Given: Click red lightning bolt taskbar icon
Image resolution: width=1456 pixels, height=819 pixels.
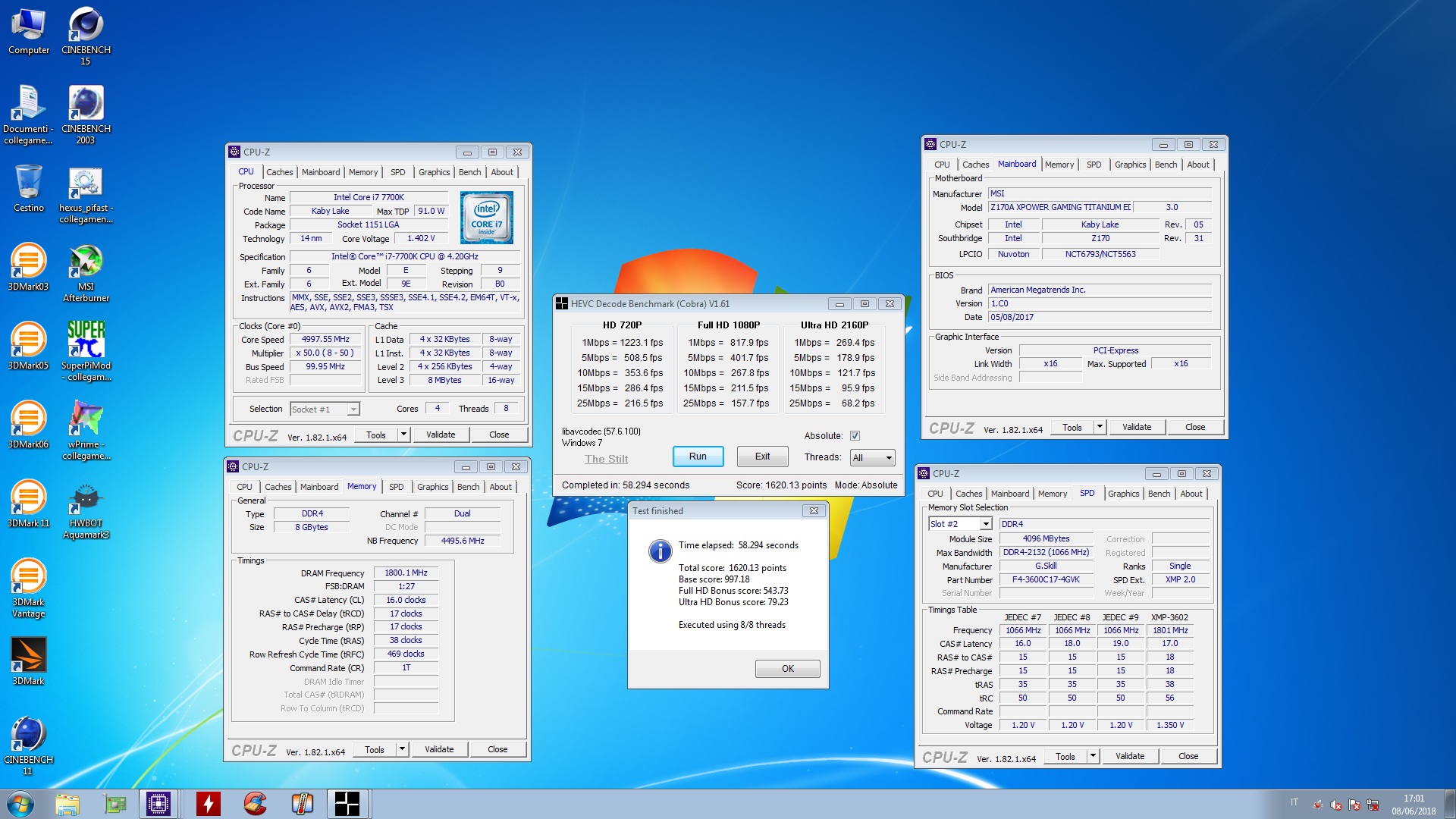Looking at the screenshot, I should (208, 804).
